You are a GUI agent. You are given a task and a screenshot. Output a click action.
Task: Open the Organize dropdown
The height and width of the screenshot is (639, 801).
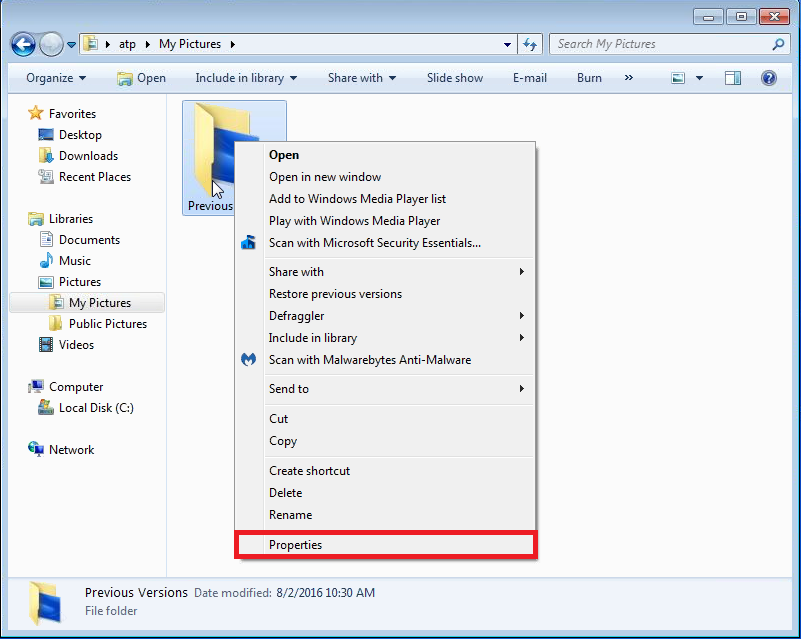tap(55, 78)
